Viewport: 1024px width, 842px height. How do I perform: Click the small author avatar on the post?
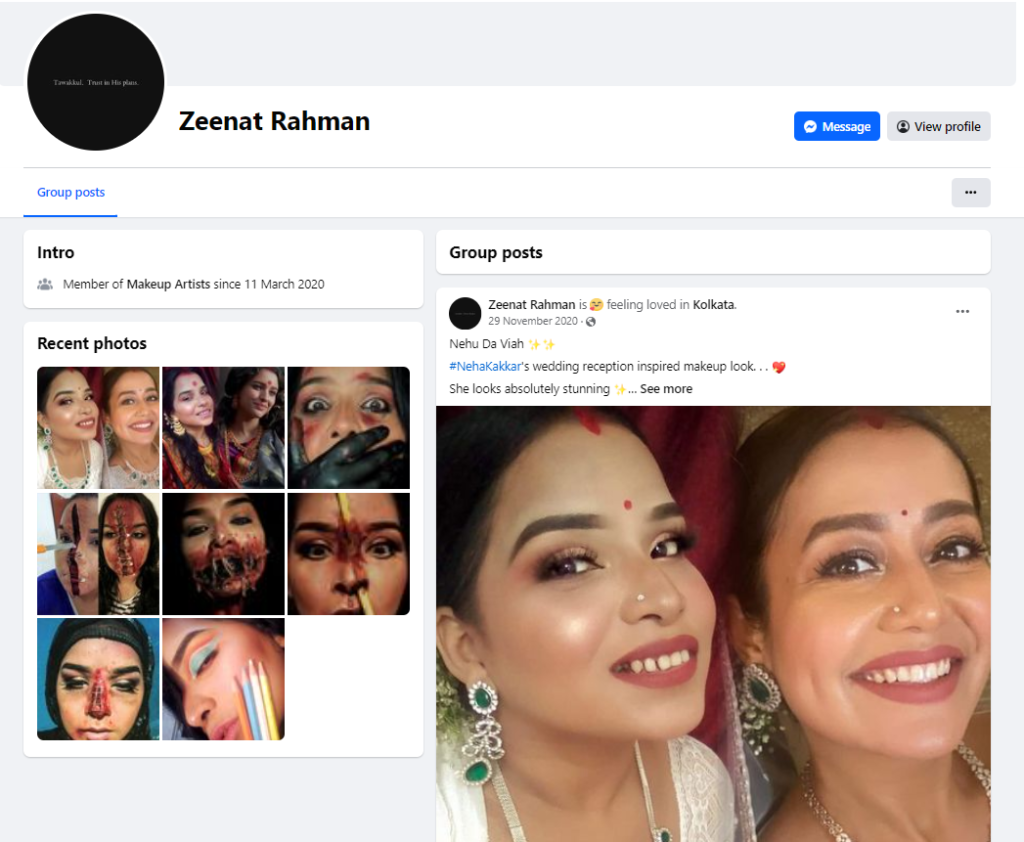[x=465, y=313]
